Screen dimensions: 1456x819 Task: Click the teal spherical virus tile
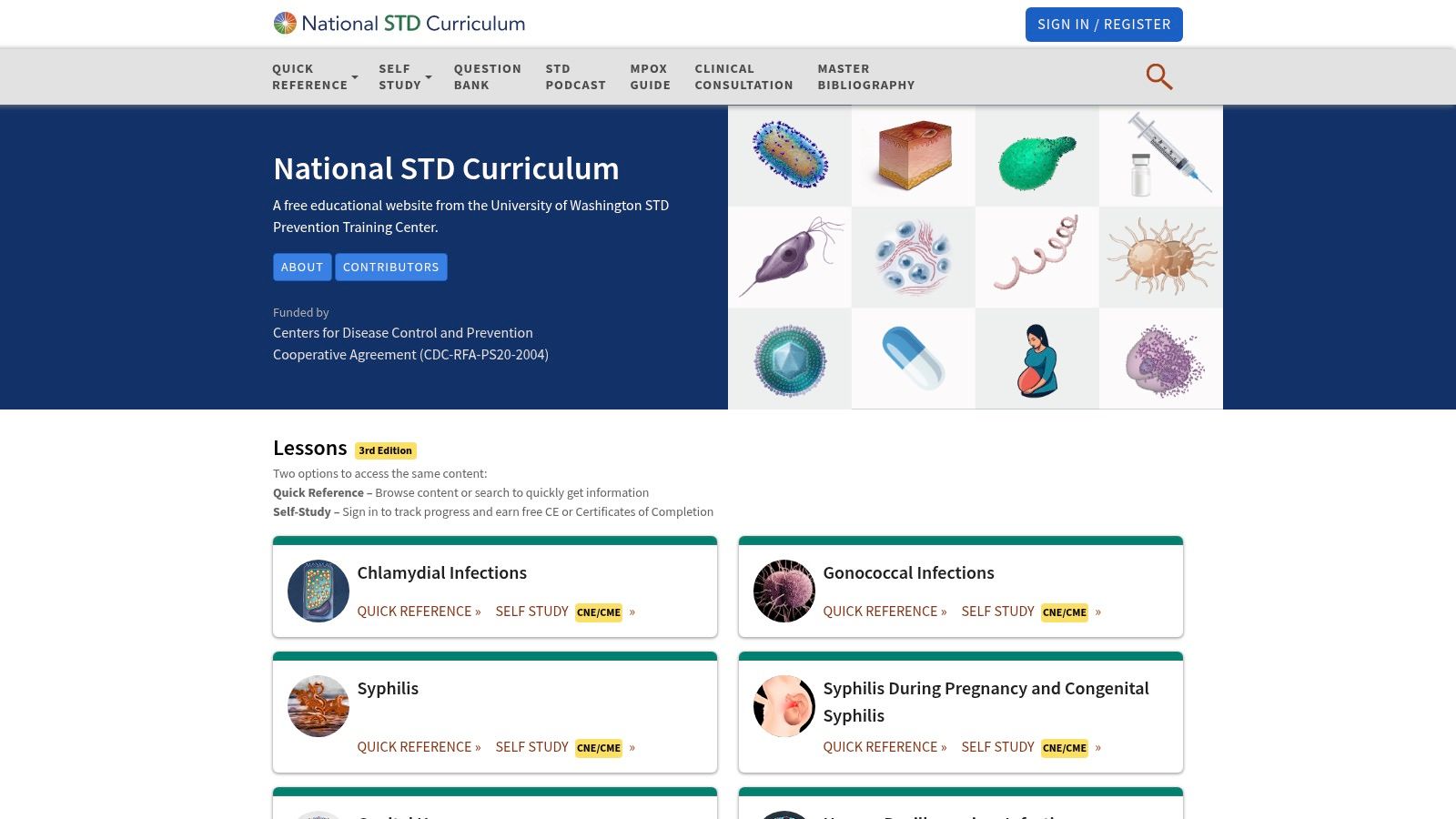point(790,359)
